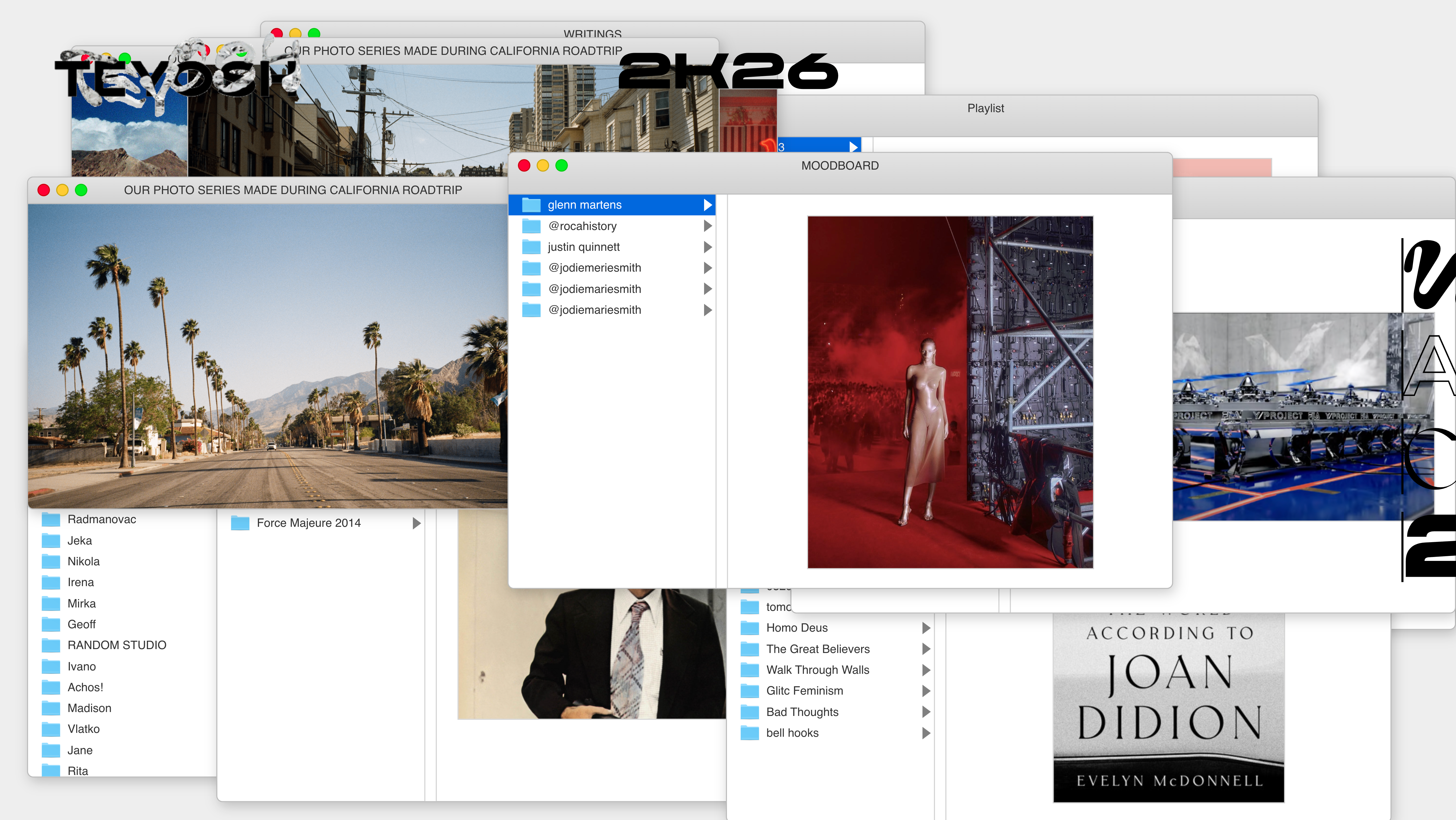Expand the justin quinnett row arrow

tap(707, 247)
